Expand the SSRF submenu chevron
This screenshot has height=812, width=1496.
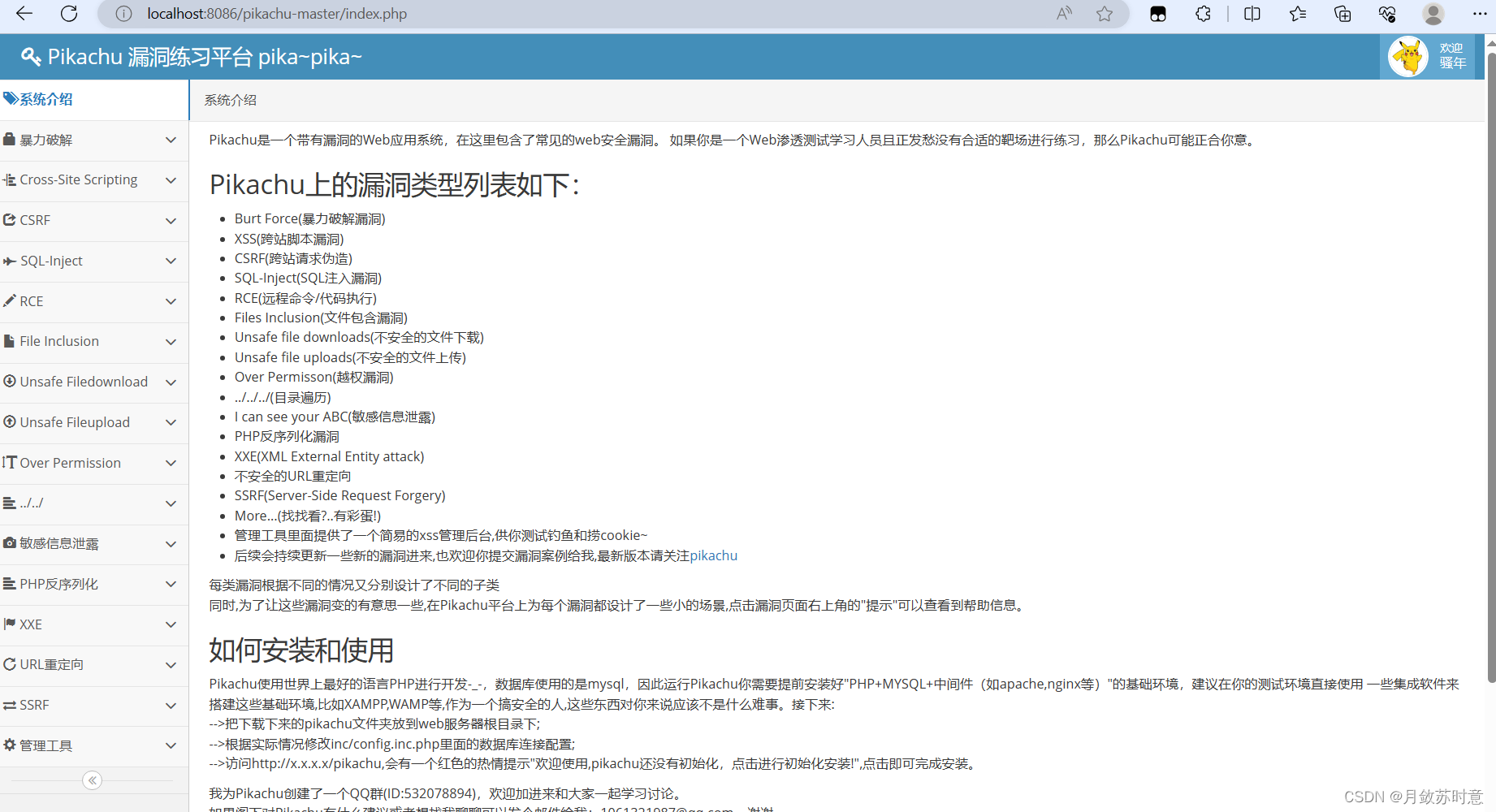pyautogui.click(x=171, y=706)
